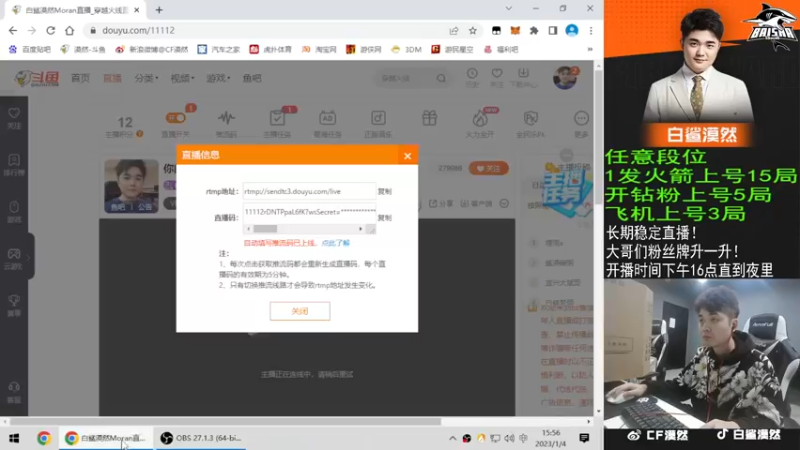This screenshot has height=450, width=800.
Task: Open 推流码 waveform icon
Action: [x=227, y=118]
